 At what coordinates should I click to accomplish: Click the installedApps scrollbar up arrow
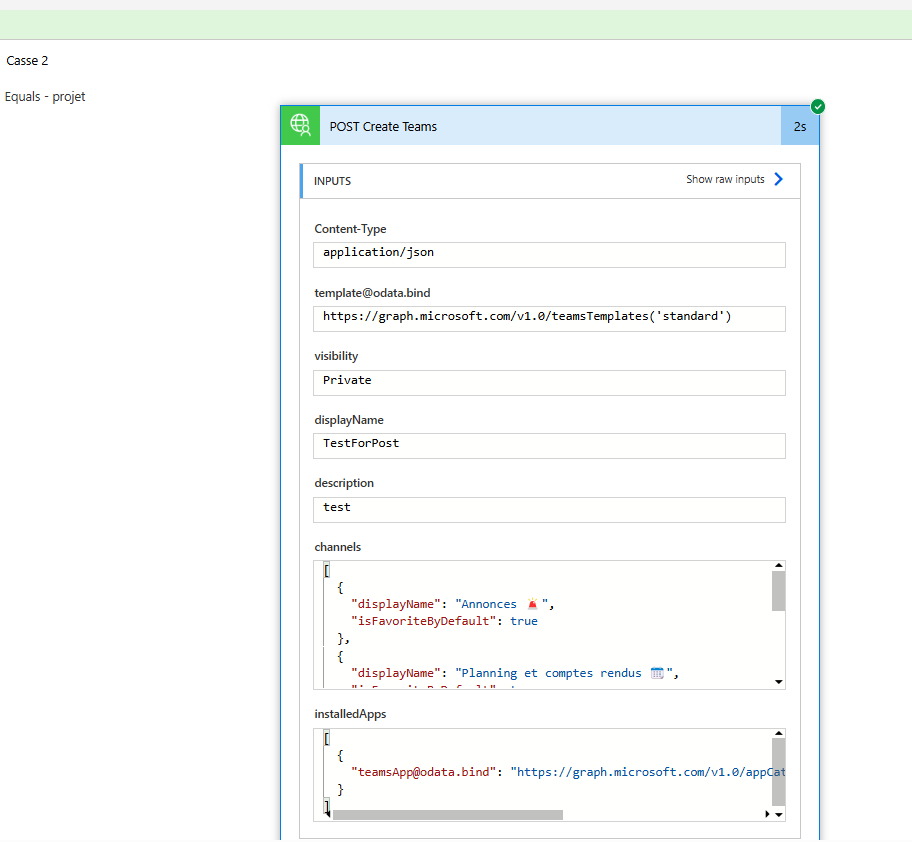(779, 733)
